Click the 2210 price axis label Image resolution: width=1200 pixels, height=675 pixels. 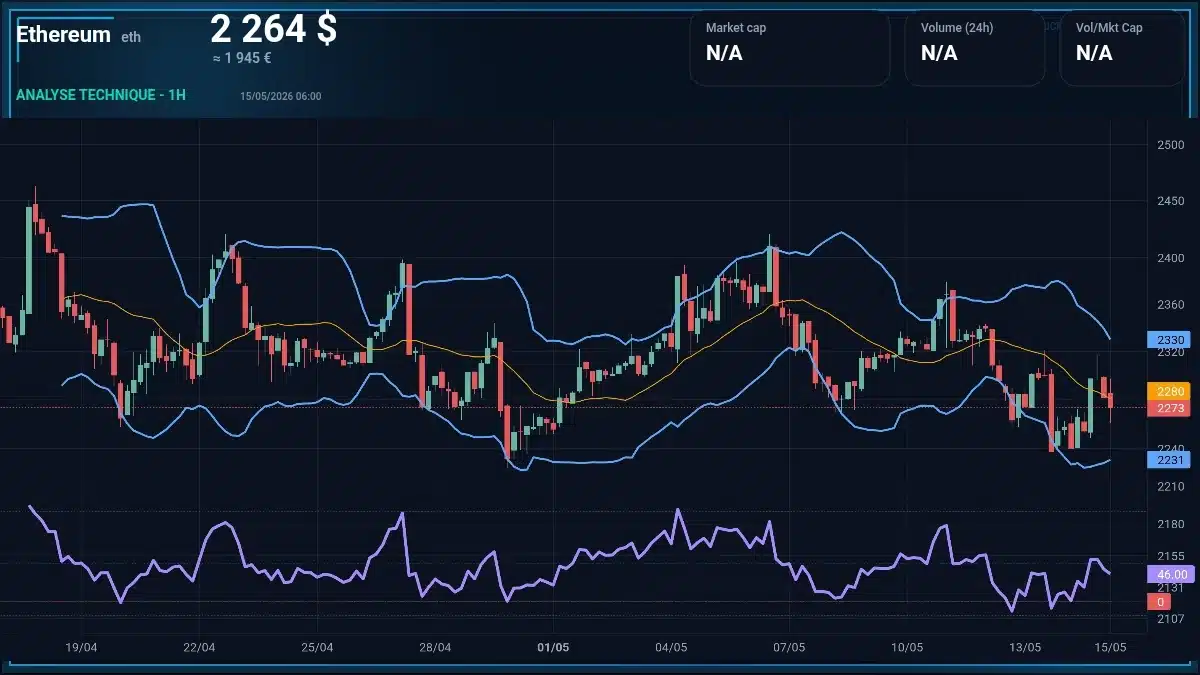1170,486
